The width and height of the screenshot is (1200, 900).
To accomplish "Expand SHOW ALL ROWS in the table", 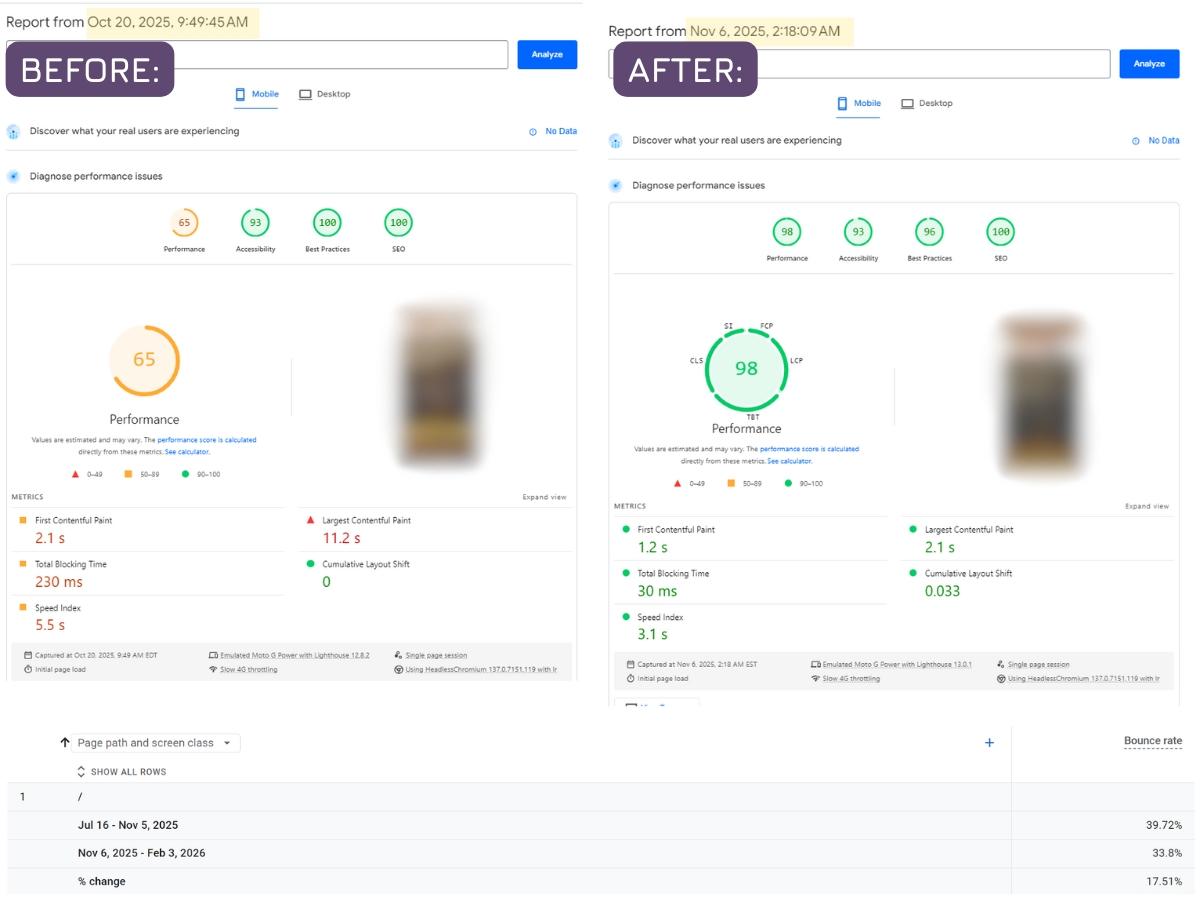I will (x=121, y=772).
